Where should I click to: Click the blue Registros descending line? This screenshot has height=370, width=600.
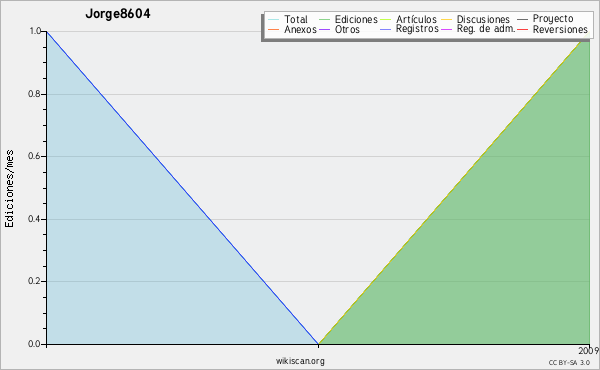click(183, 187)
